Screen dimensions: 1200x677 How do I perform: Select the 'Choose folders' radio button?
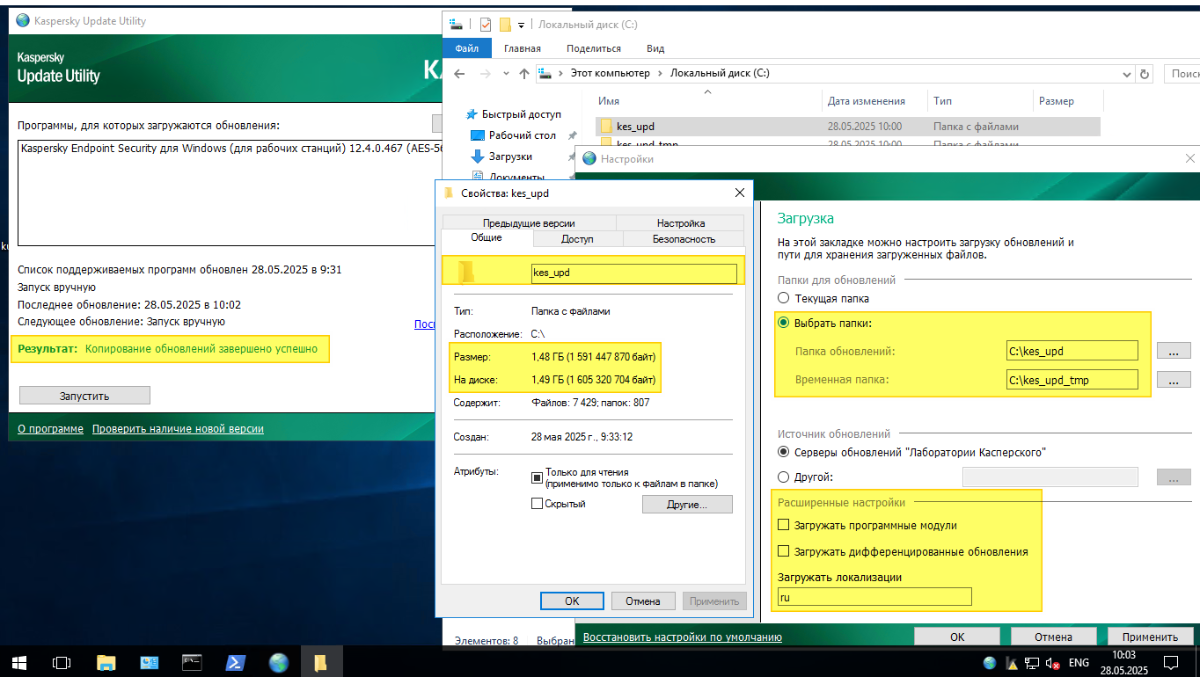click(784, 323)
